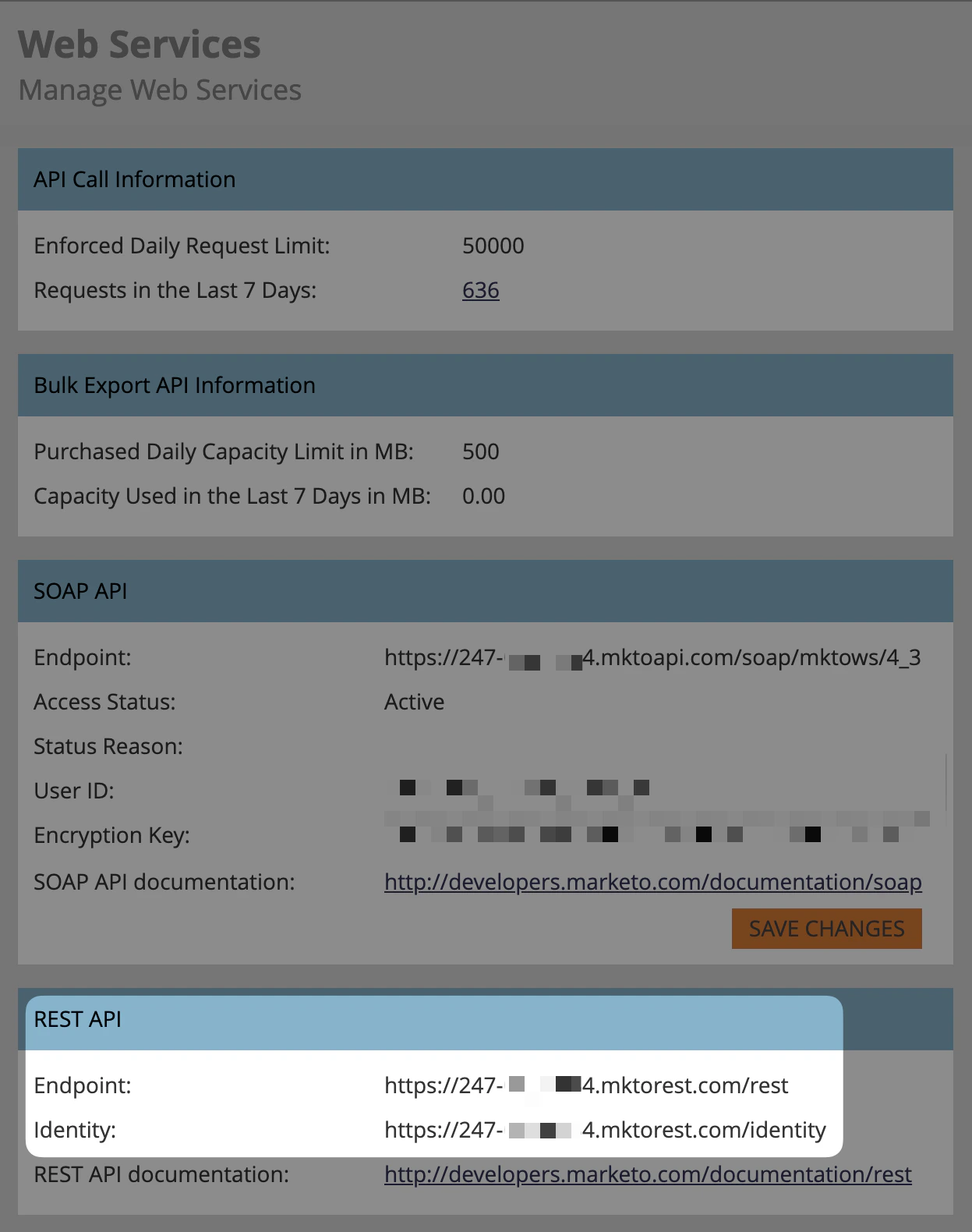Click the Status Reason label
This screenshot has height=1232, width=972.
click(108, 746)
